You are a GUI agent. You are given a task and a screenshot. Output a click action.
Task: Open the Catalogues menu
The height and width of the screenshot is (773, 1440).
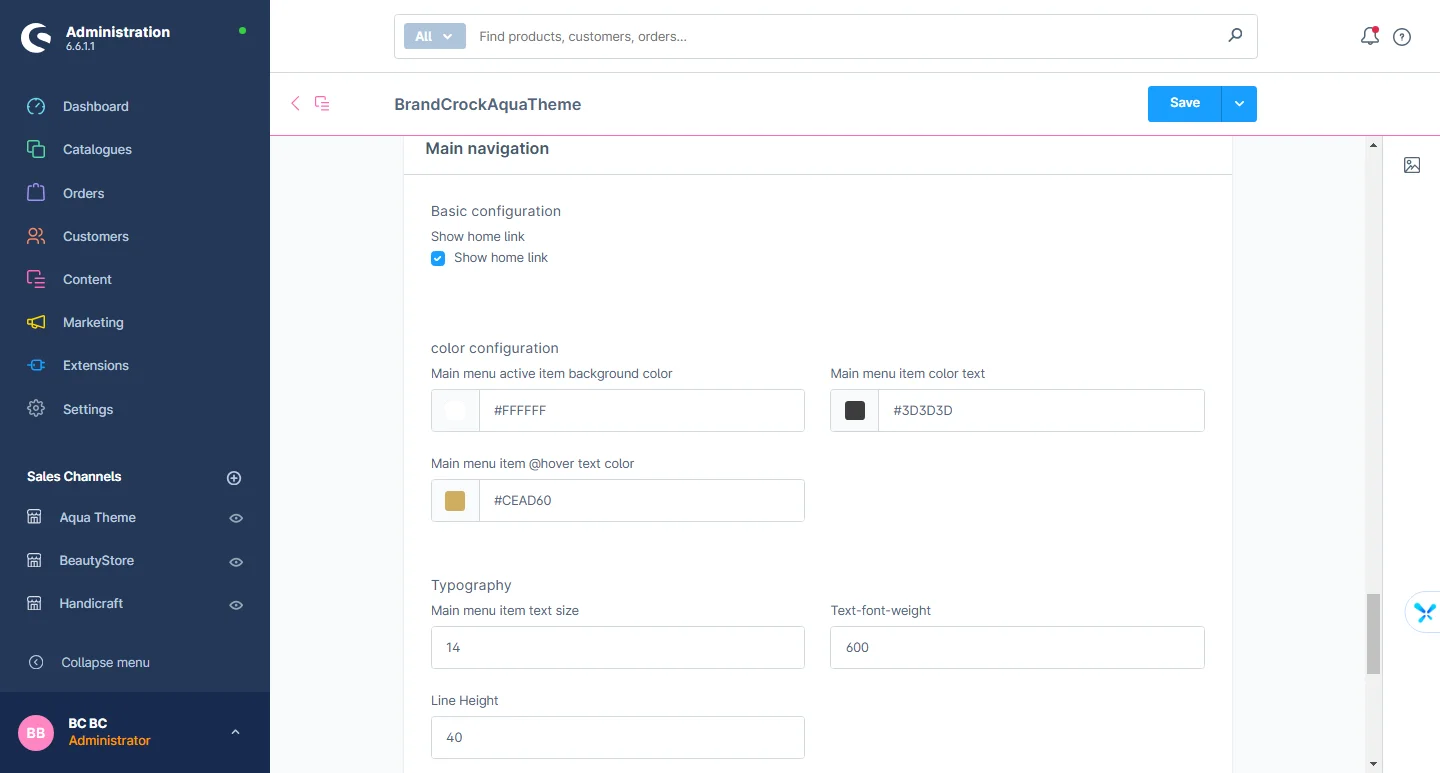(x=97, y=150)
